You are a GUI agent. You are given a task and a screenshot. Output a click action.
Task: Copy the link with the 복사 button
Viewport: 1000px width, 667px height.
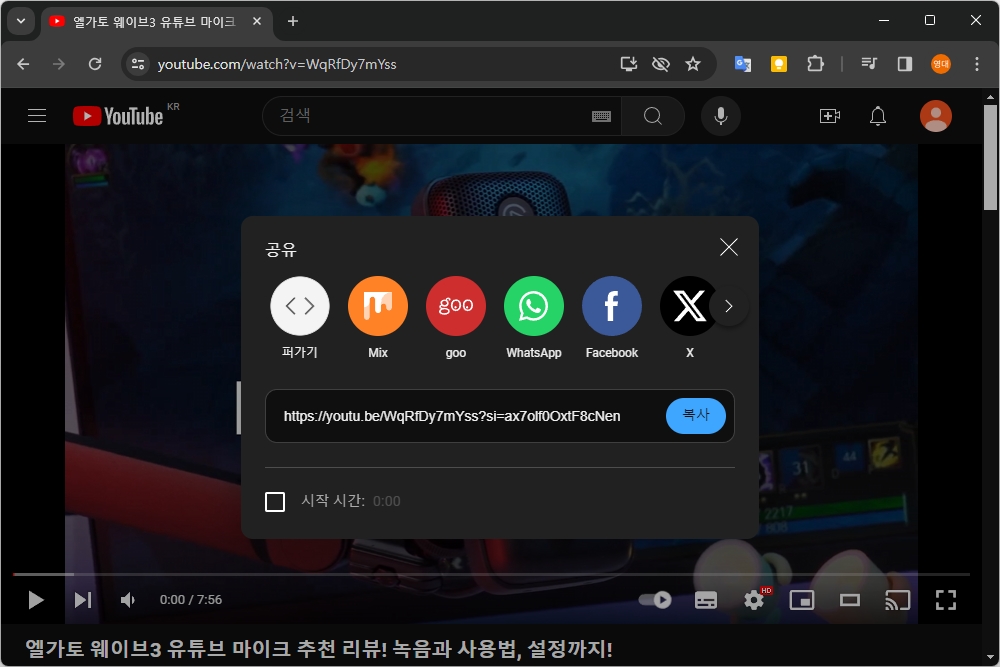[x=696, y=416]
